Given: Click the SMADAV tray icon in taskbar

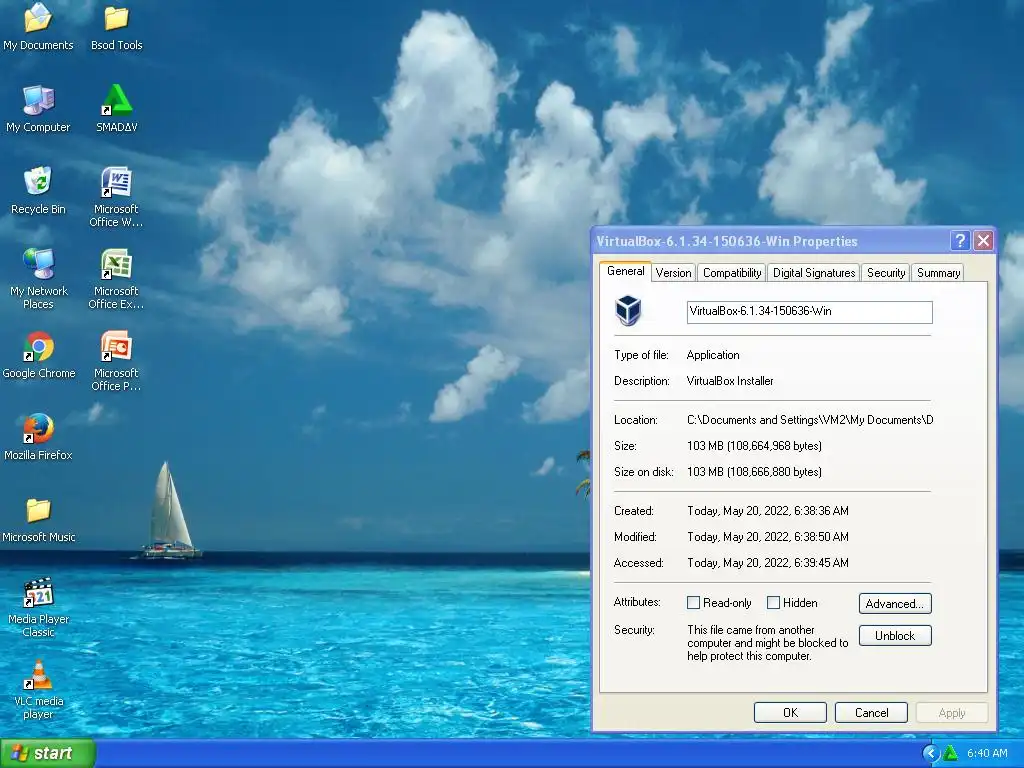Looking at the screenshot, I should (951, 753).
